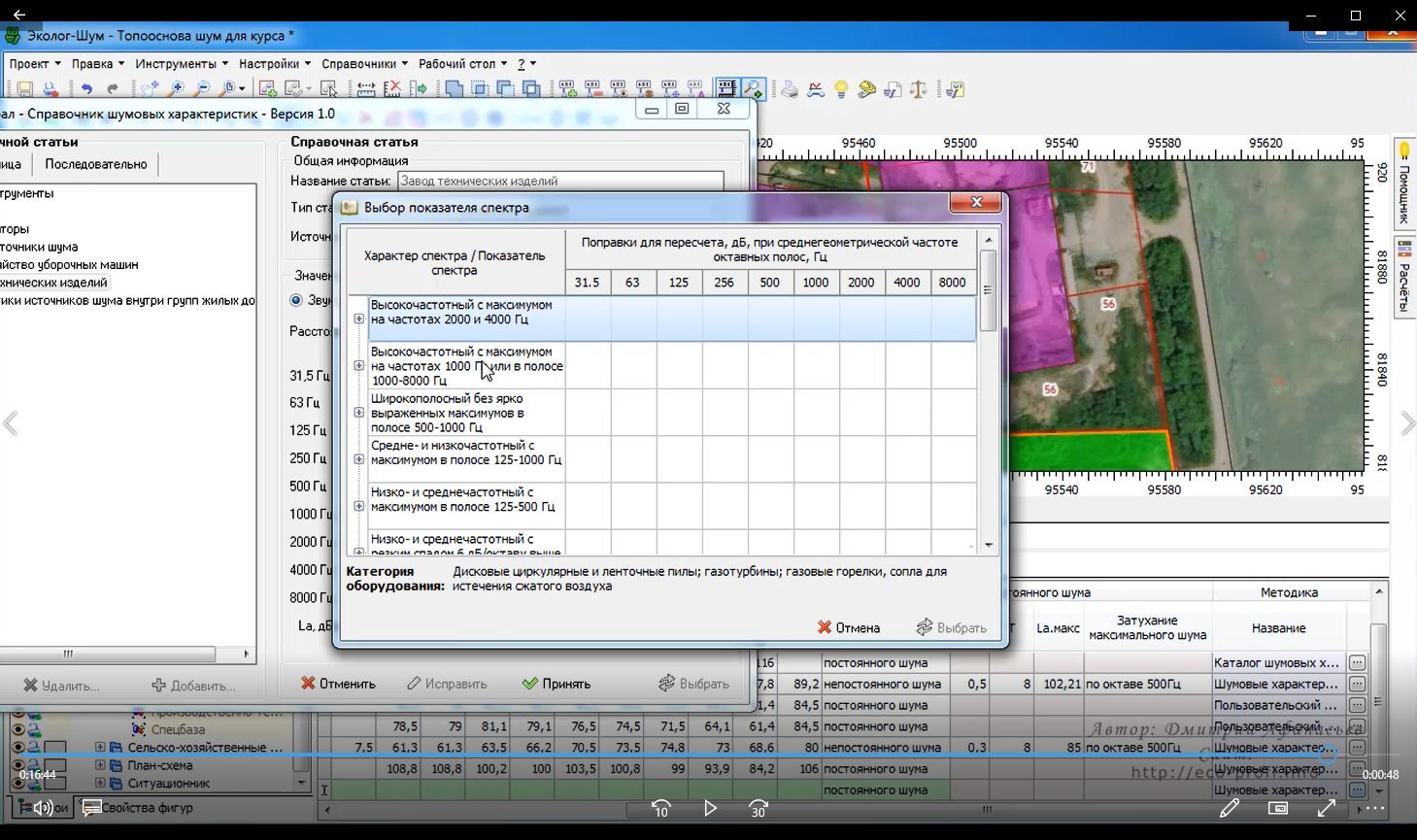This screenshot has width=1417, height=840.
Task: Toggle eye visibility for Сельско-хозяйственные layer
Action: click(x=17, y=748)
